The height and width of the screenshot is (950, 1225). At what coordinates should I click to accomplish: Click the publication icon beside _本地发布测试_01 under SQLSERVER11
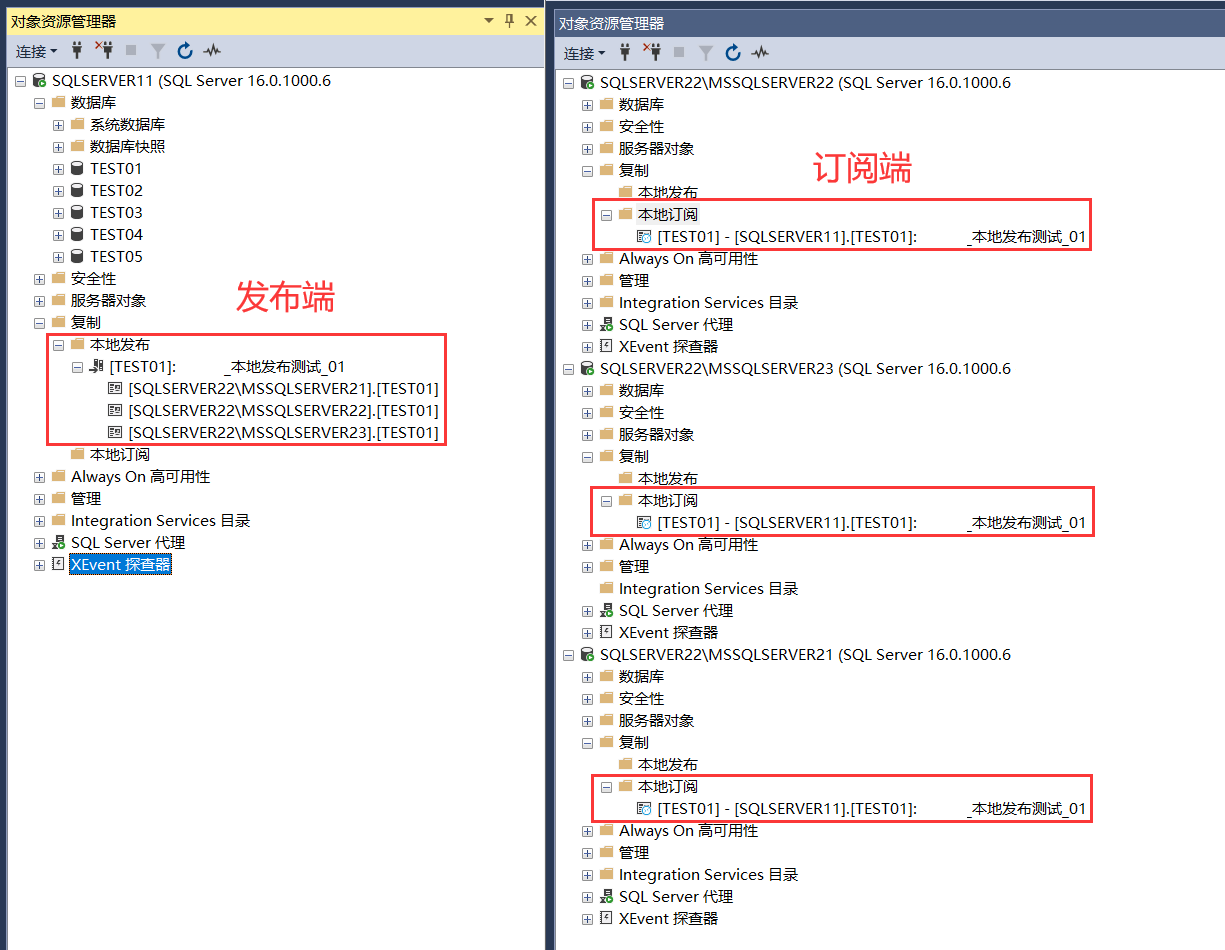(x=96, y=367)
